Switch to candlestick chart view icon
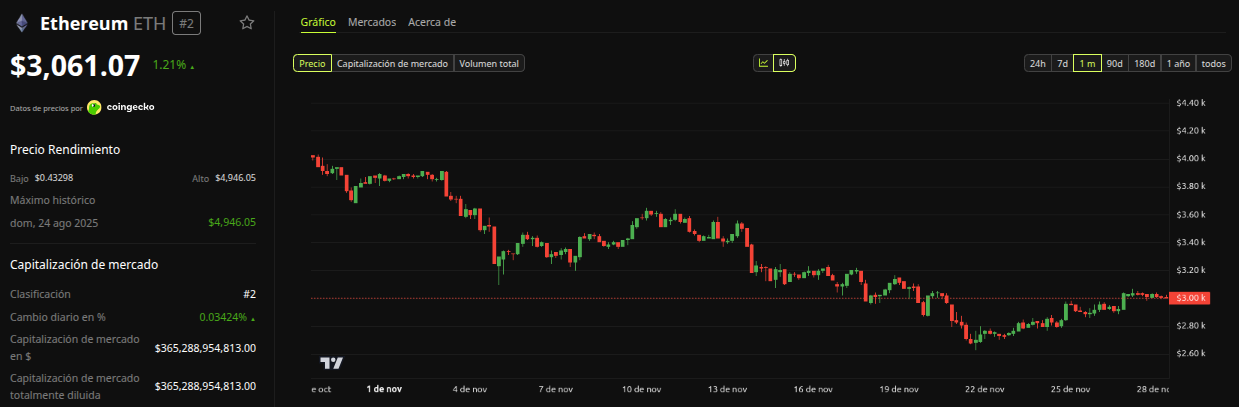The height and width of the screenshot is (407, 1239). click(x=785, y=63)
